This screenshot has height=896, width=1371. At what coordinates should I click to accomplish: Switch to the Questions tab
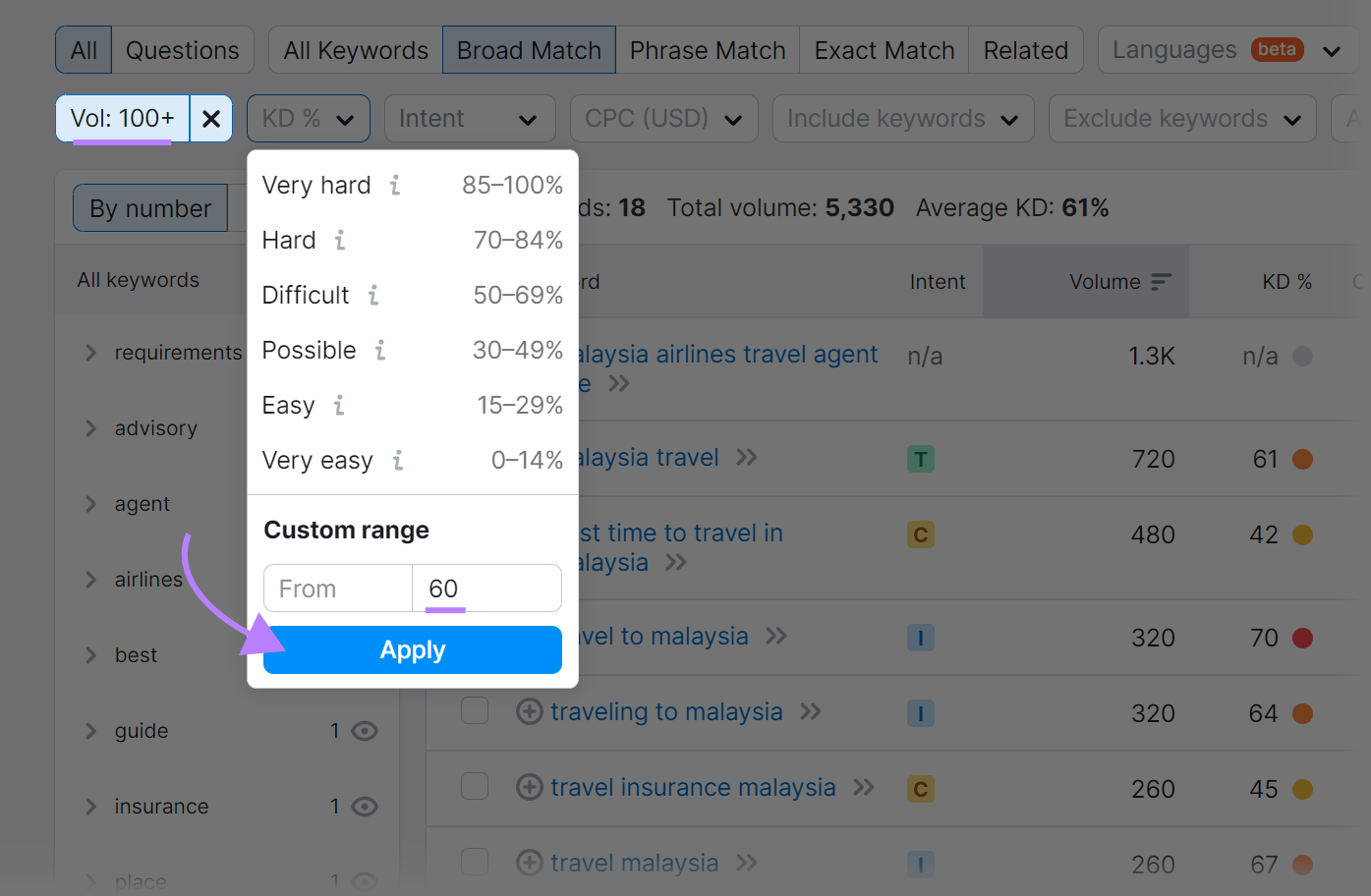click(x=182, y=49)
